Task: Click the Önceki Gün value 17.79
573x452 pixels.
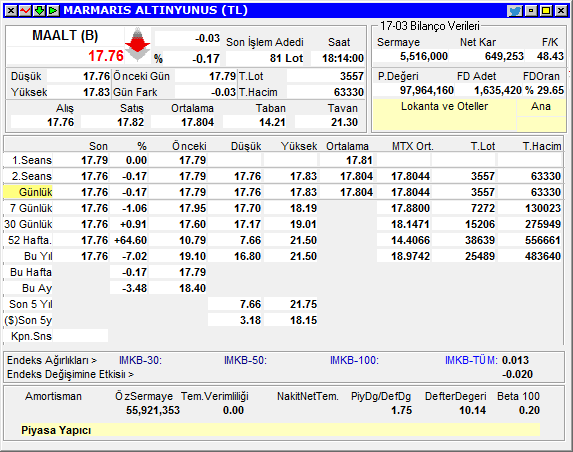Action: (x=222, y=76)
